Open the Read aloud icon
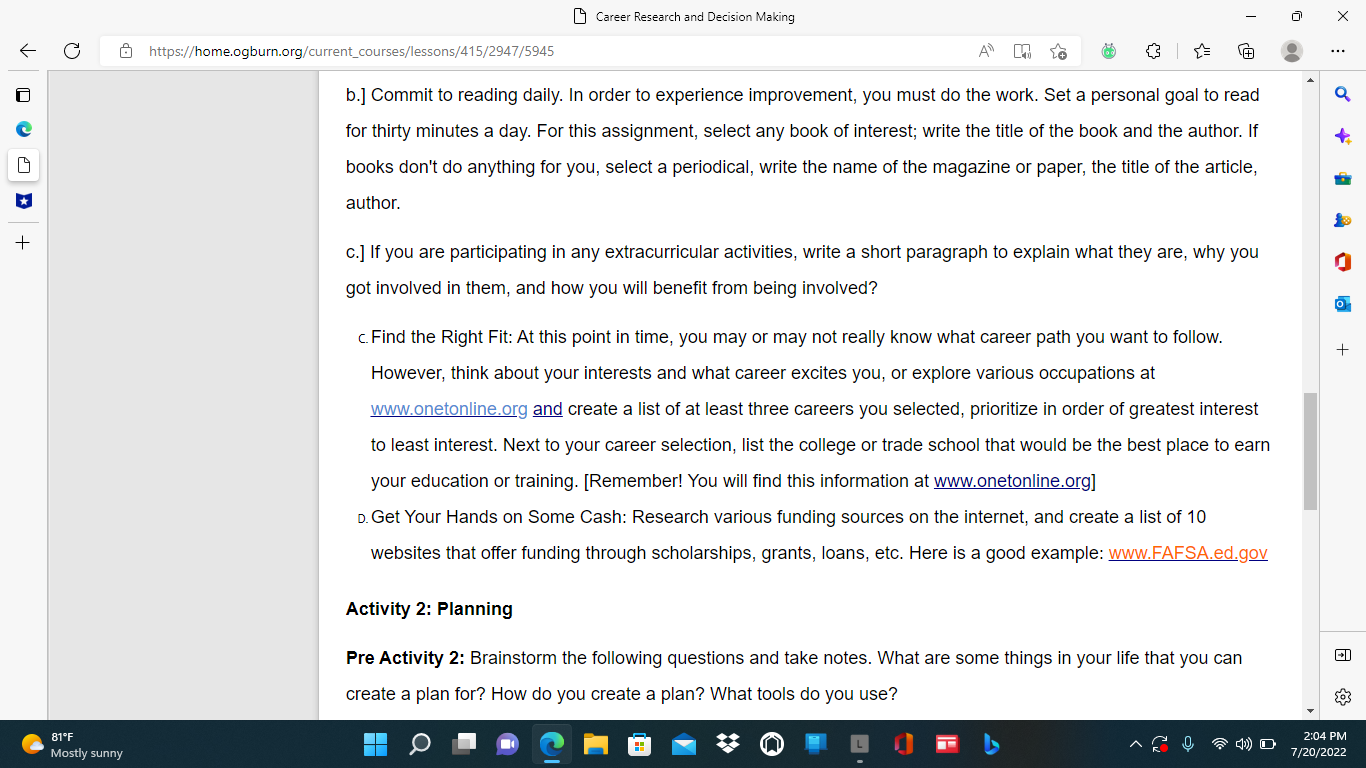Screen dimensions: 1366x768 [986, 49]
